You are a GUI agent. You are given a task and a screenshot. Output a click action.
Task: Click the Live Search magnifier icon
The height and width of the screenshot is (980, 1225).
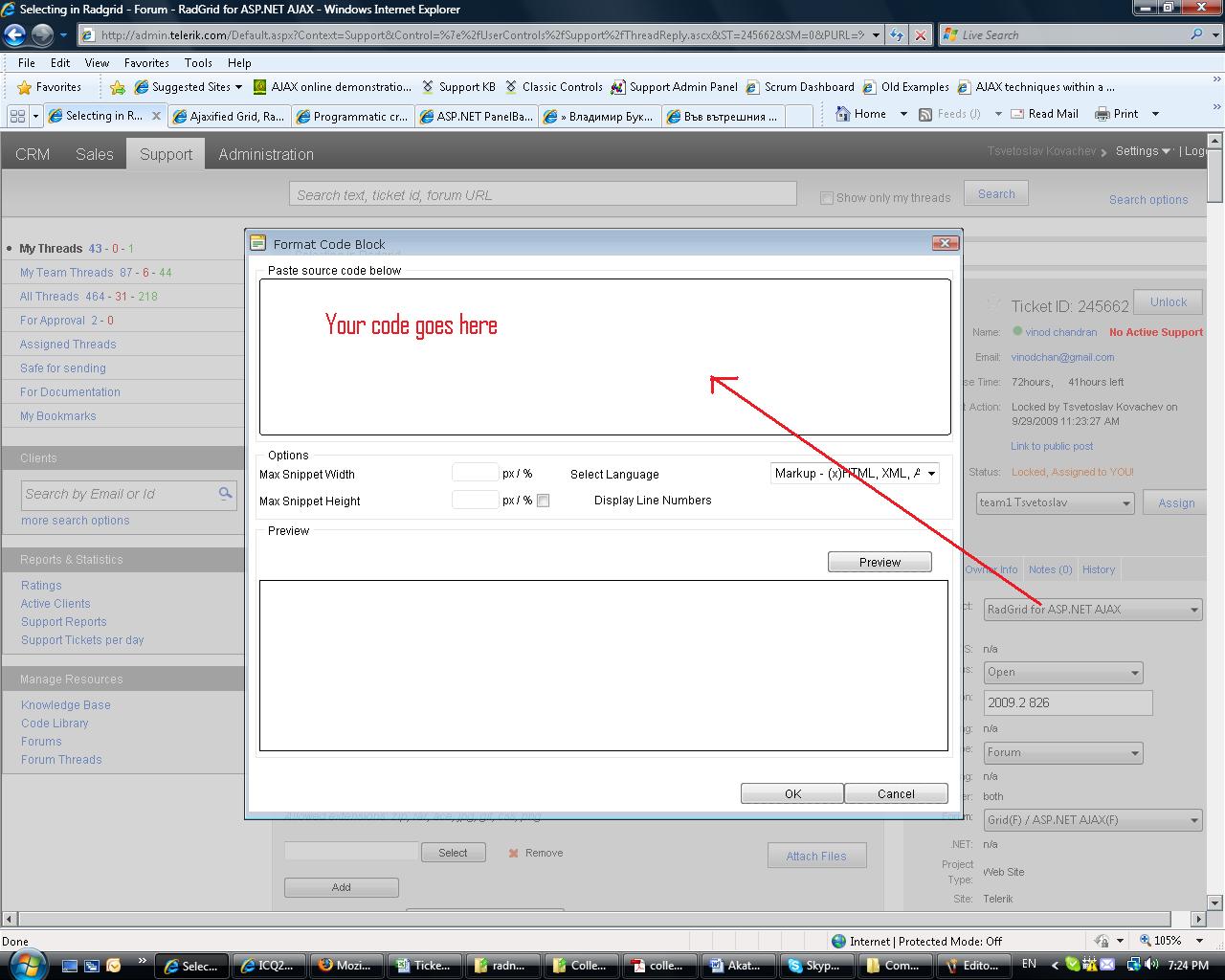click(x=1196, y=35)
